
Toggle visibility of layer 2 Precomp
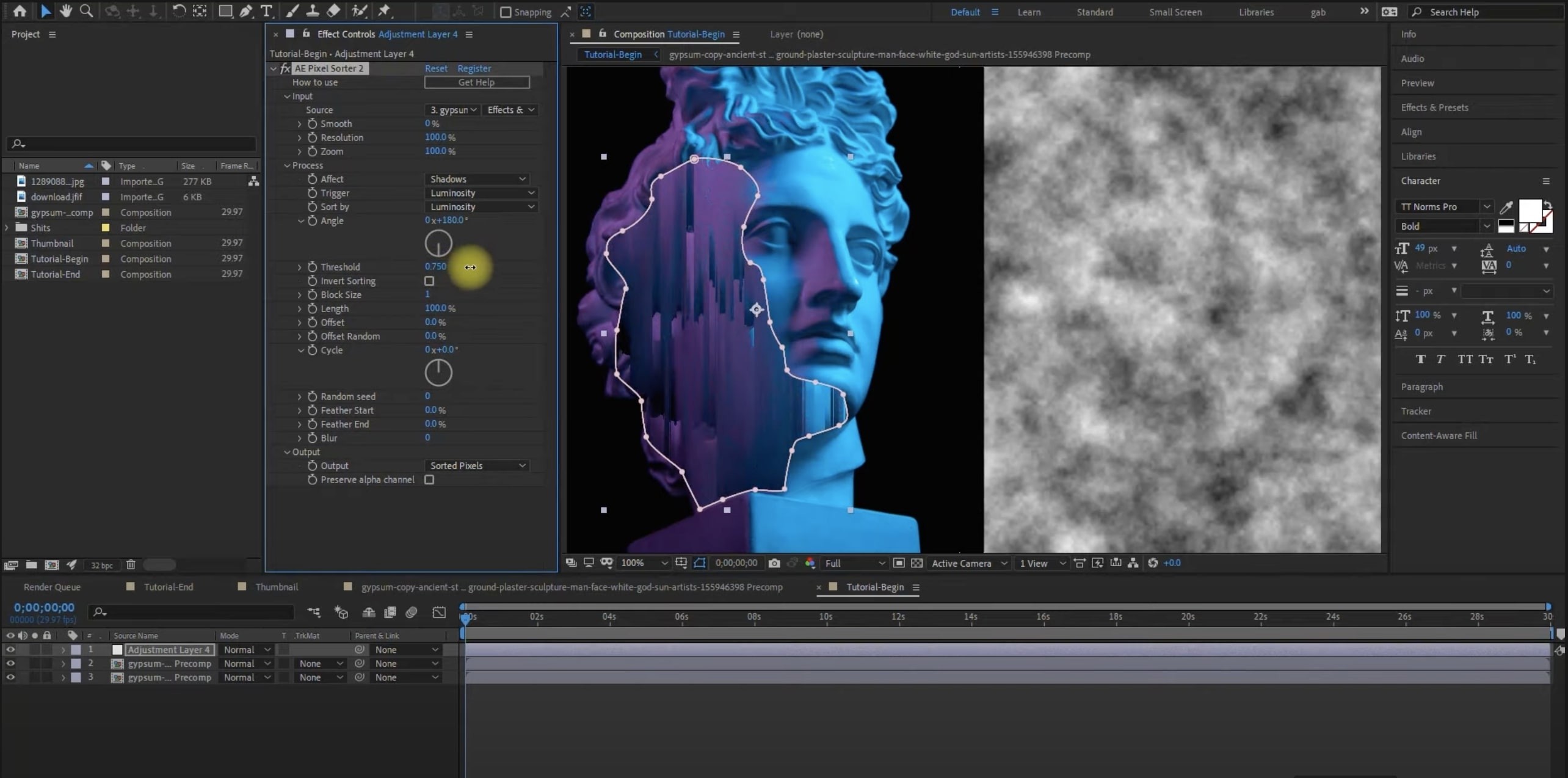pos(10,664)
